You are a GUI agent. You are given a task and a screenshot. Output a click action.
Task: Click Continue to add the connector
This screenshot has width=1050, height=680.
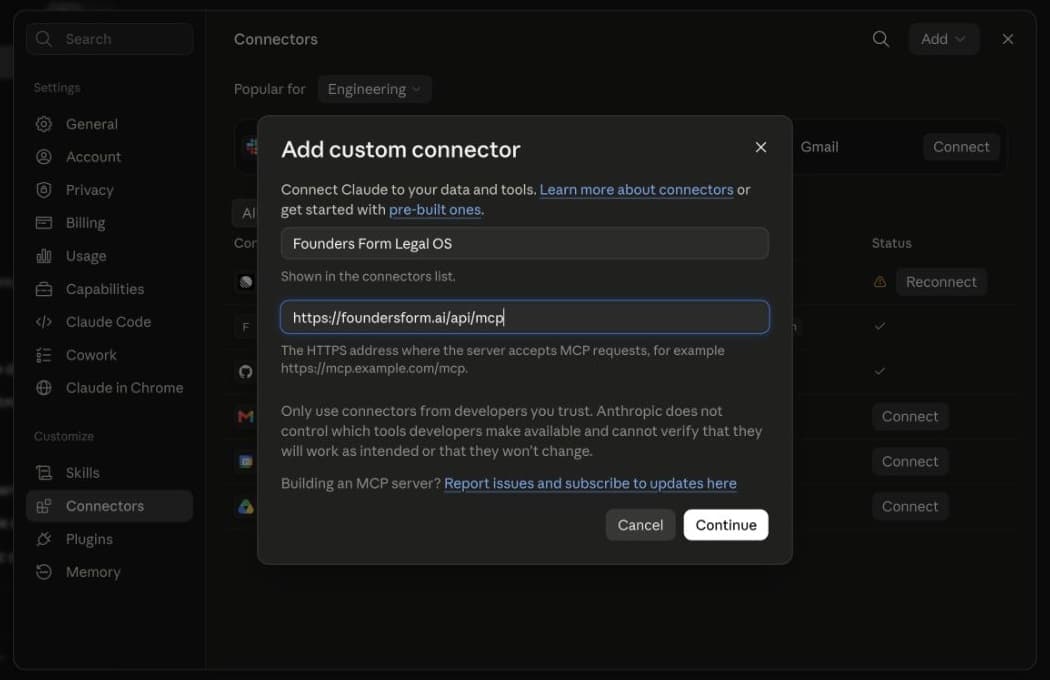click(726, 525)
